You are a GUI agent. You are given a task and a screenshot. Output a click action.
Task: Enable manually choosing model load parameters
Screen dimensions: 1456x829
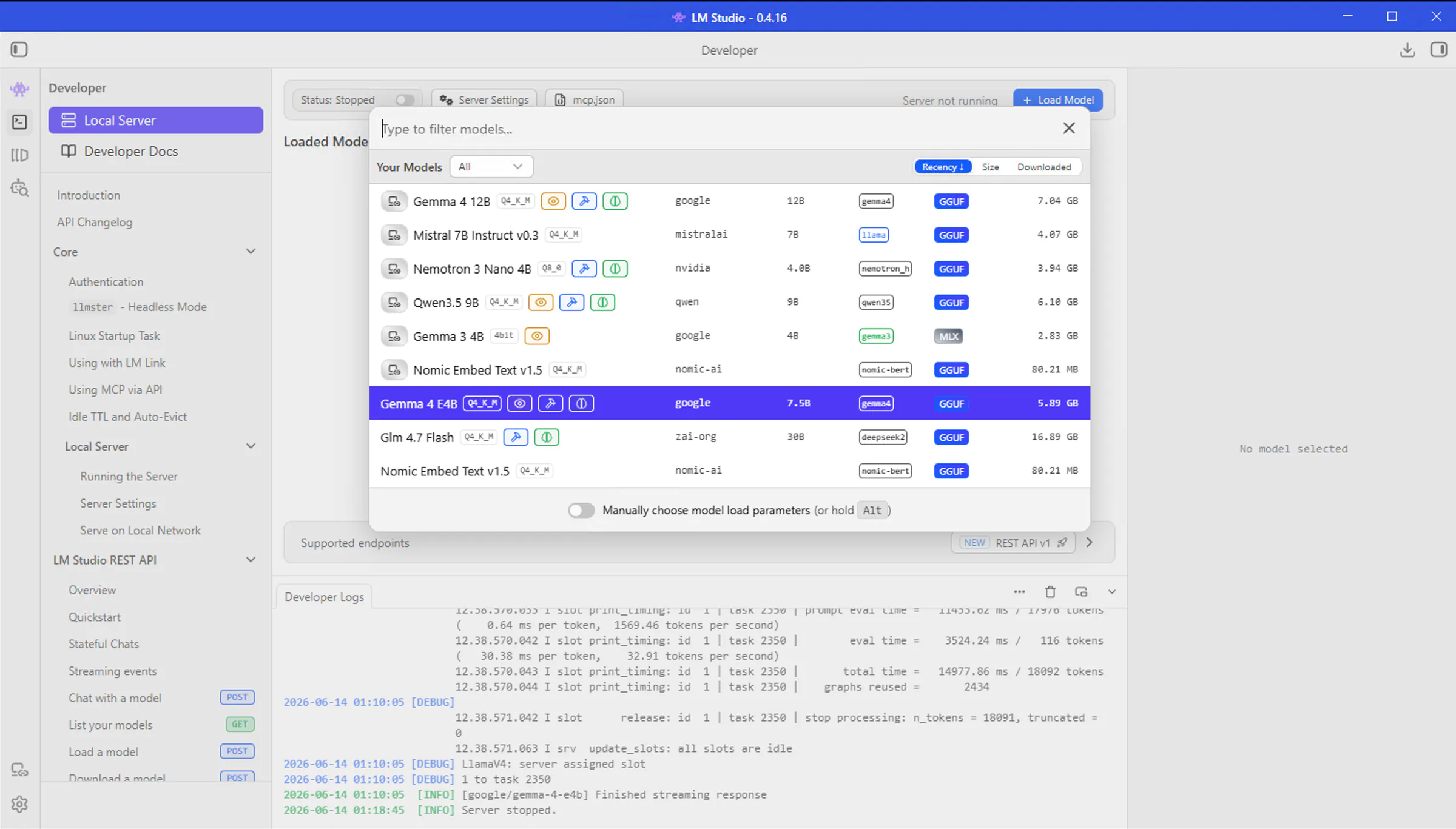tap(581, 511)
